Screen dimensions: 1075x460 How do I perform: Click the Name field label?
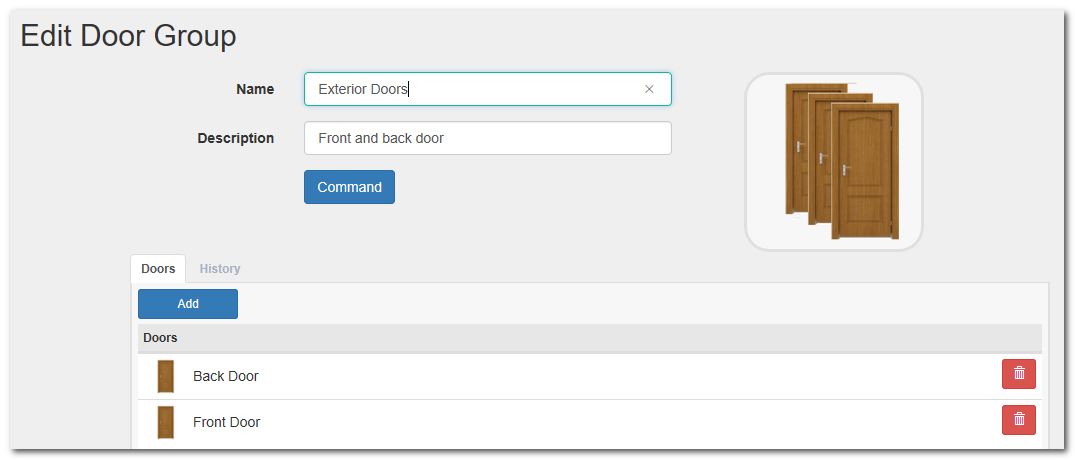(255, 89)
